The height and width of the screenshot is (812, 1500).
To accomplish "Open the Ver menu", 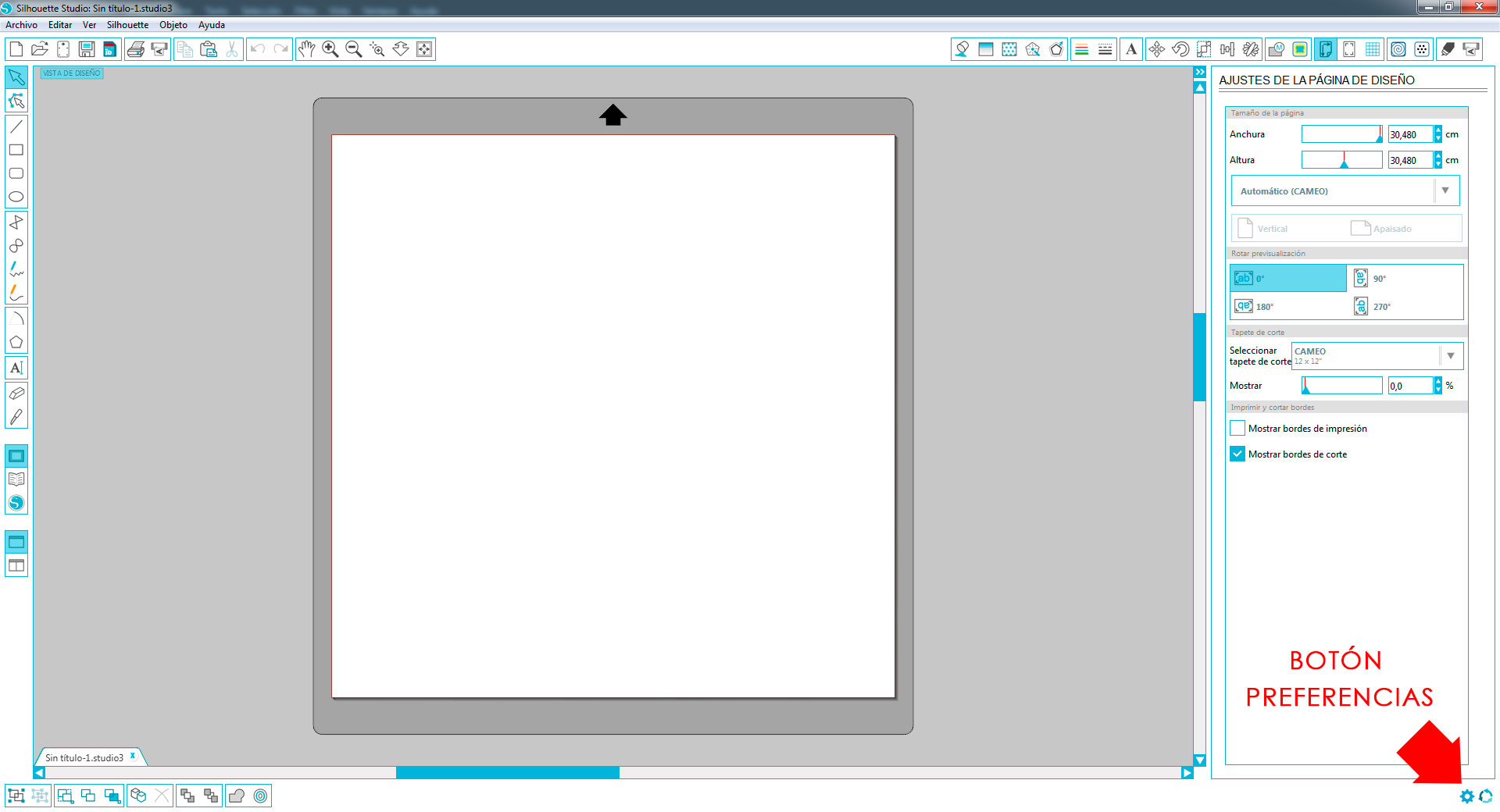I will [x=89, y=25].
